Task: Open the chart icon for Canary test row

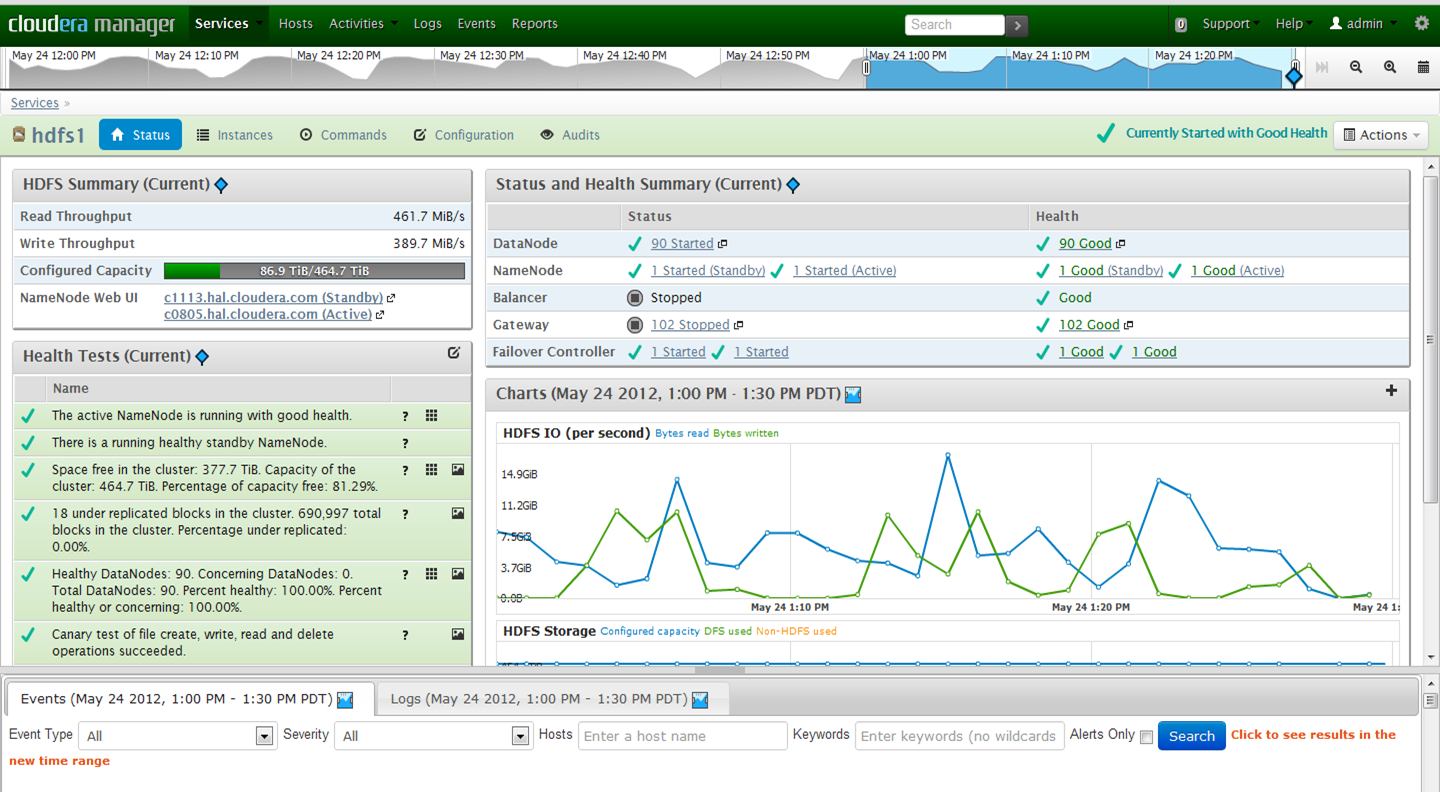Action: (x=458, y=634)
